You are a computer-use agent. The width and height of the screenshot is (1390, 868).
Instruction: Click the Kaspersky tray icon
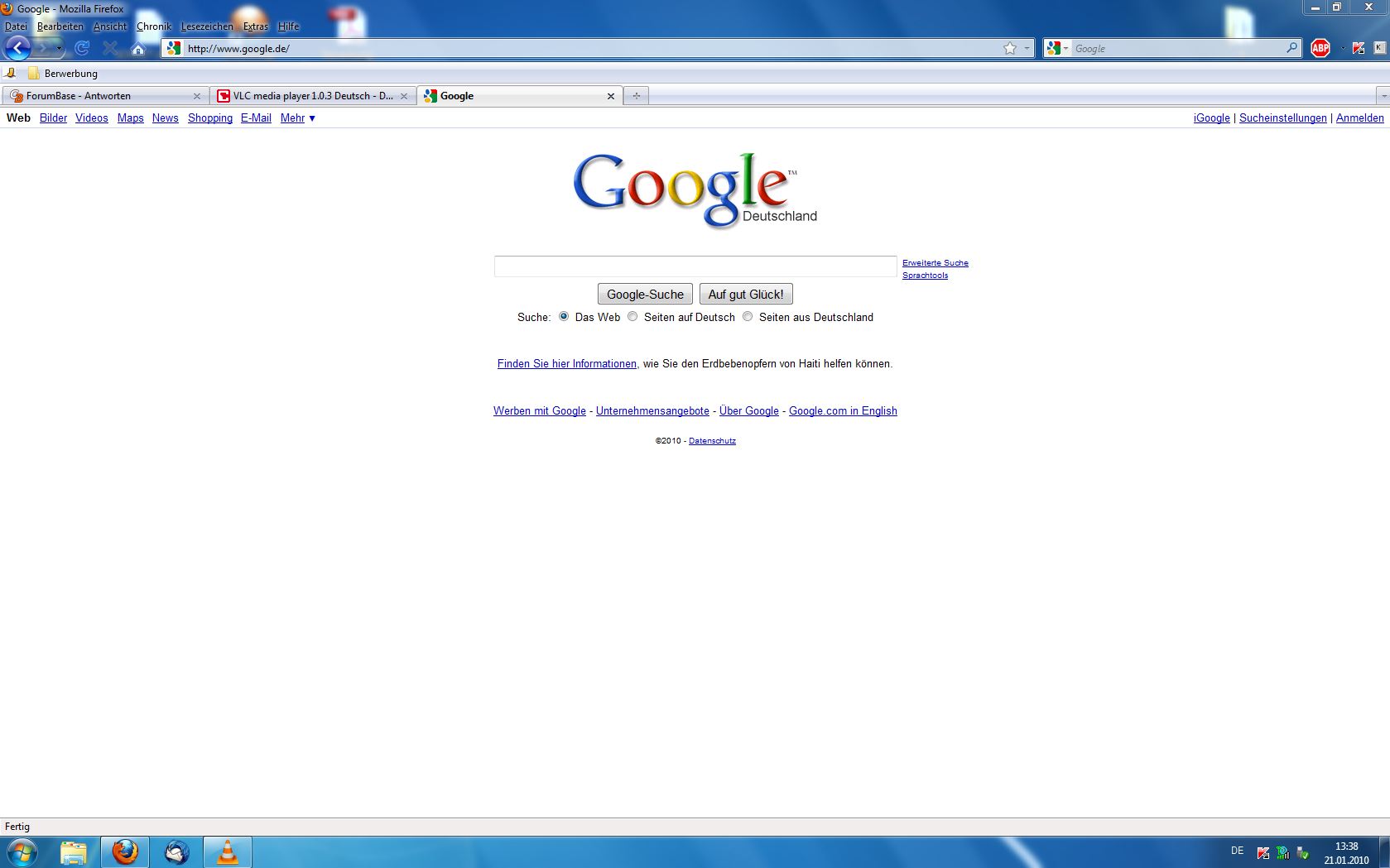pyautogui.click(x=1263, y=852)
